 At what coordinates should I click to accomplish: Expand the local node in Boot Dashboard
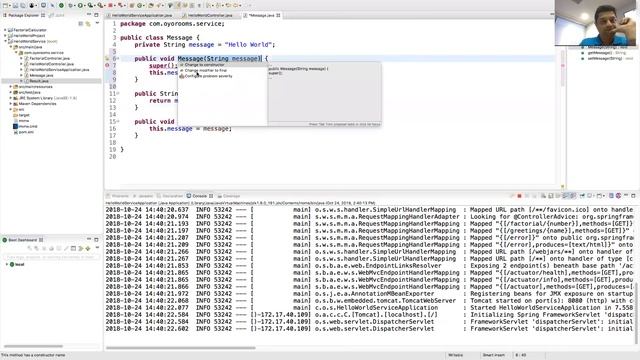(x=7, y=264)
